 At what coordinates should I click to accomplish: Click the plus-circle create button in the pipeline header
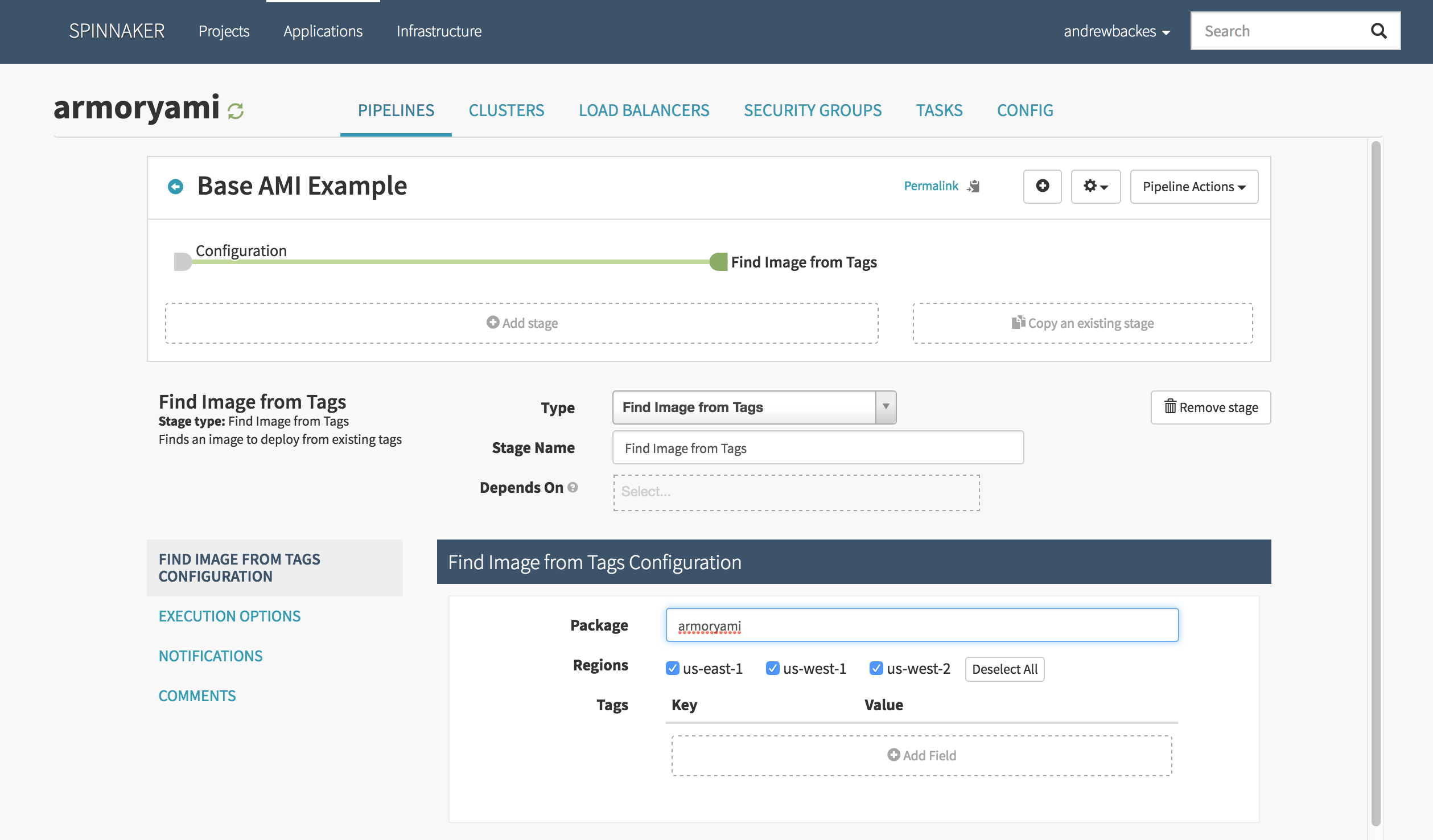[1042, 186]
